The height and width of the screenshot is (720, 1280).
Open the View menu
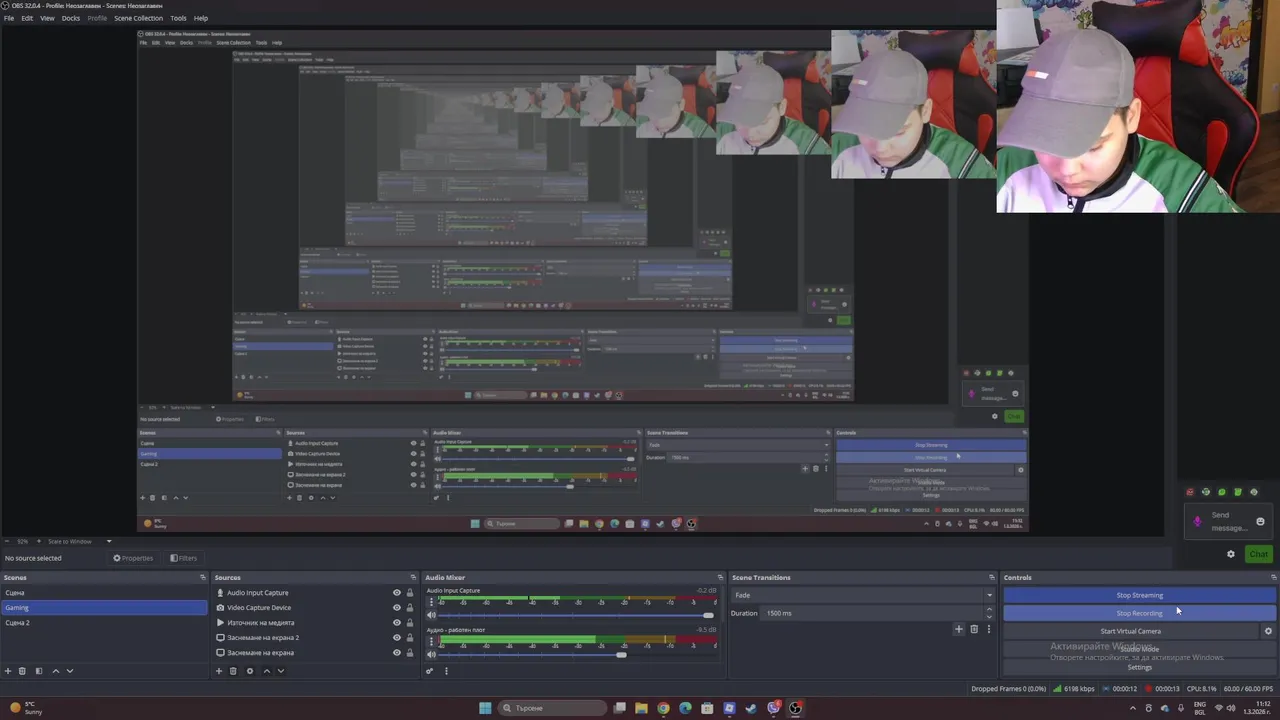click(x=47, y=18)
